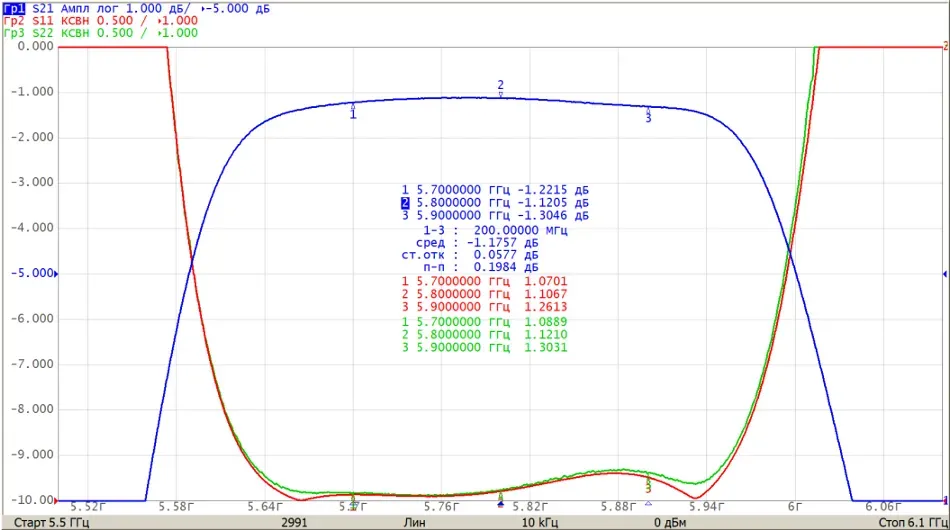Click the -3.000 vertical axis label
The width and height of the screenshot is (950, 530).
pos(32,182)
